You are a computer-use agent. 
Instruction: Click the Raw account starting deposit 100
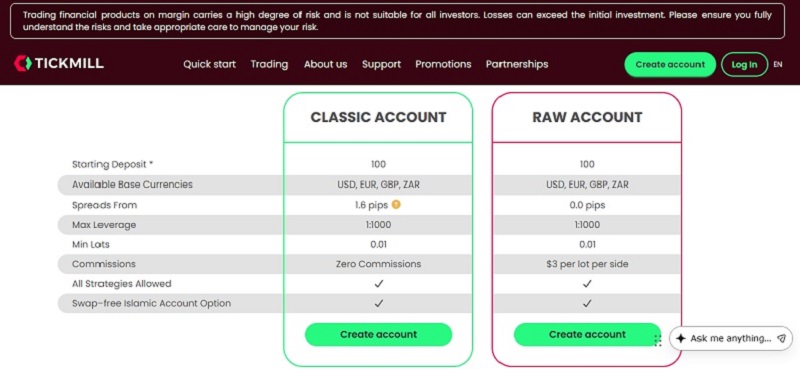tap(587, 164)
